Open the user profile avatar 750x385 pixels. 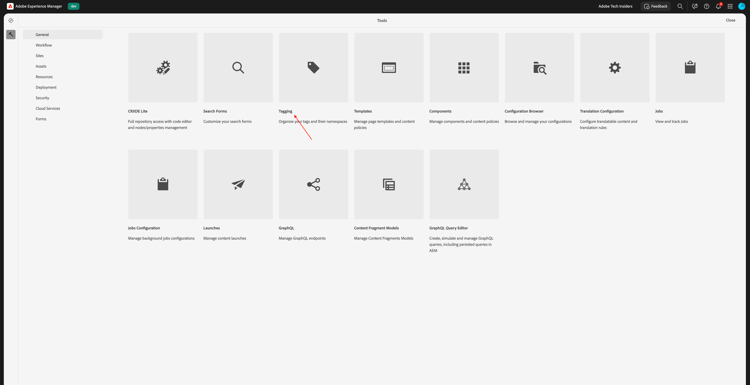coord(742,6)
